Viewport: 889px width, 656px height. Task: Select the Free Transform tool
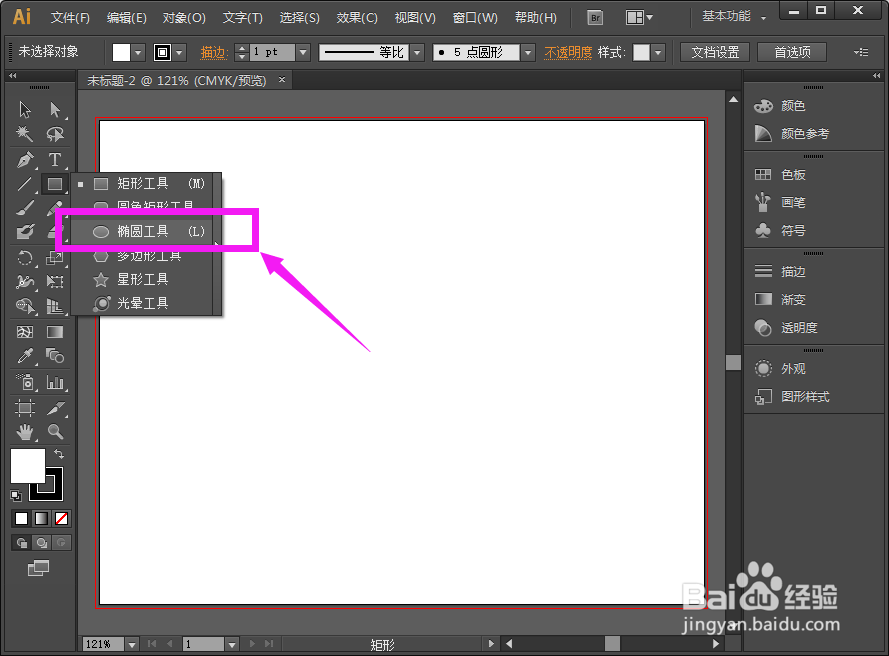tap(55, 282)
